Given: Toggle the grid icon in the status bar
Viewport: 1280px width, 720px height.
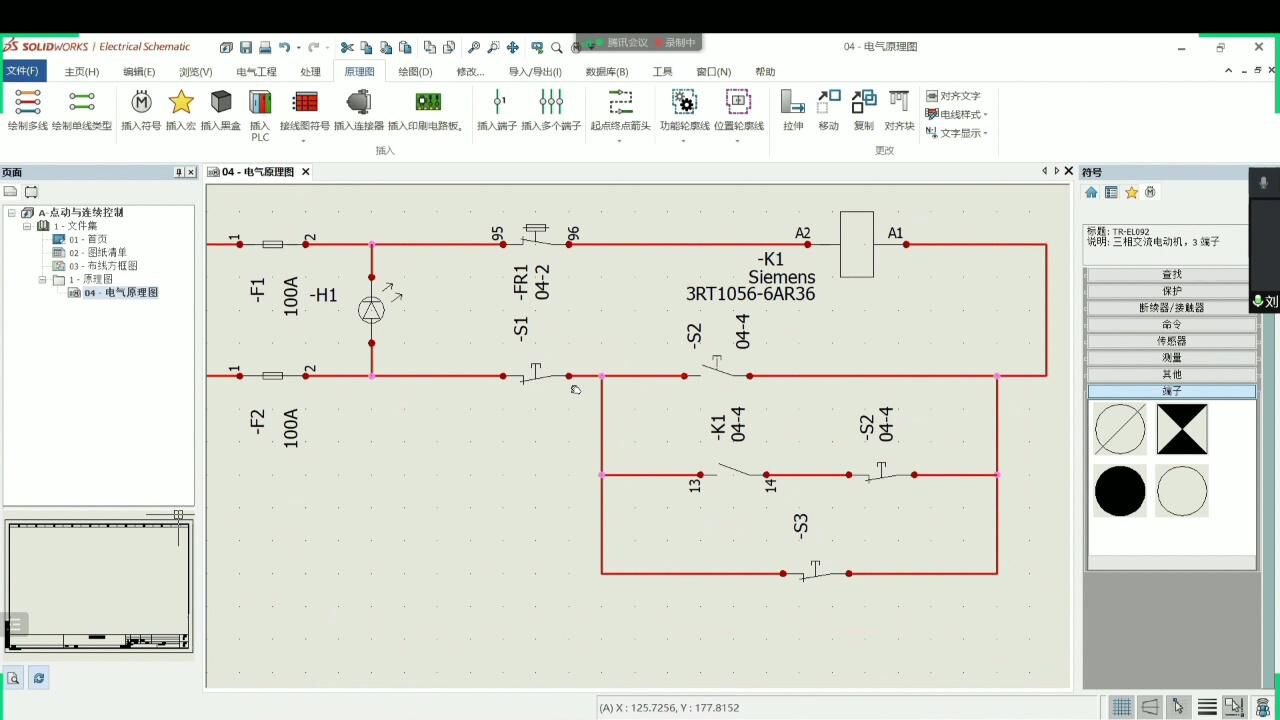Looking at the screenshot, I should pos(1121,707).
